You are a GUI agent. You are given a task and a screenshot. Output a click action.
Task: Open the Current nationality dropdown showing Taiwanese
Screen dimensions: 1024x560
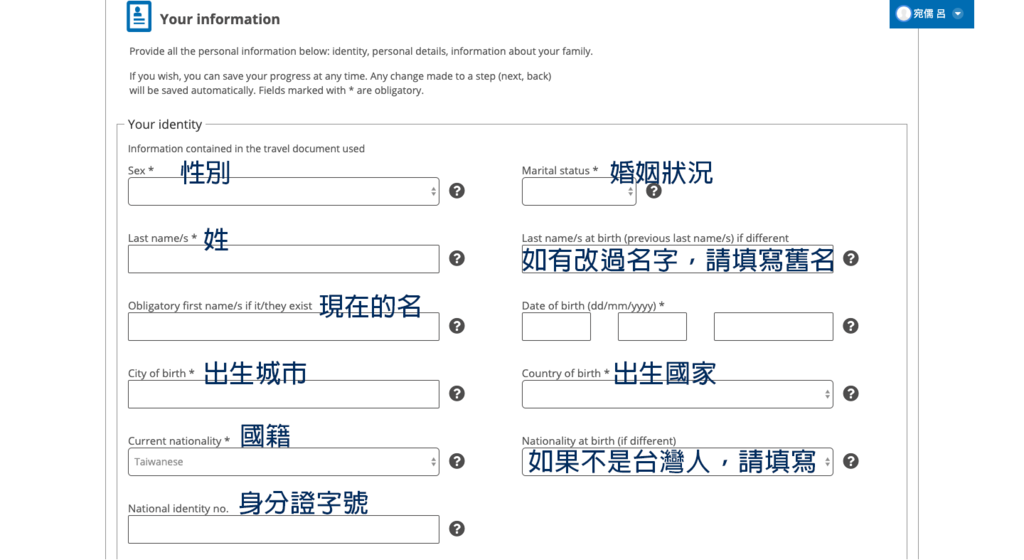tap(283, 461)
